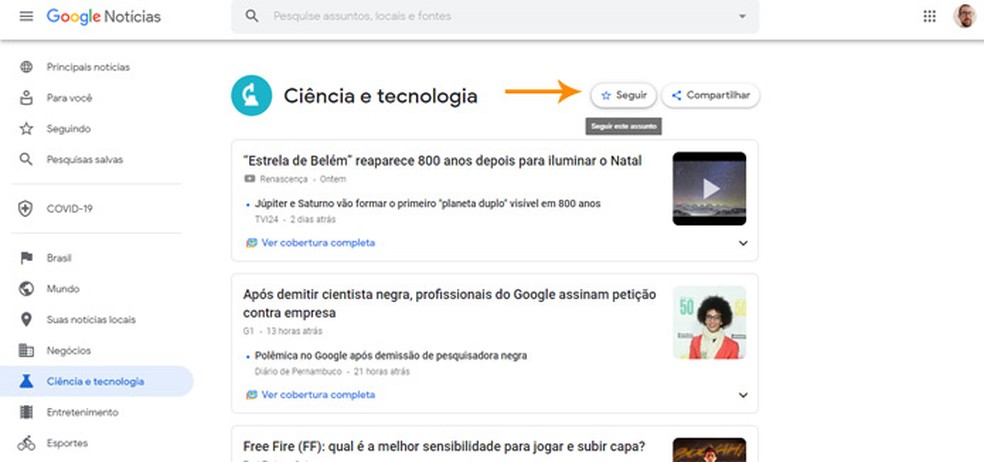Open the Entretenimento section

point(82,412)
